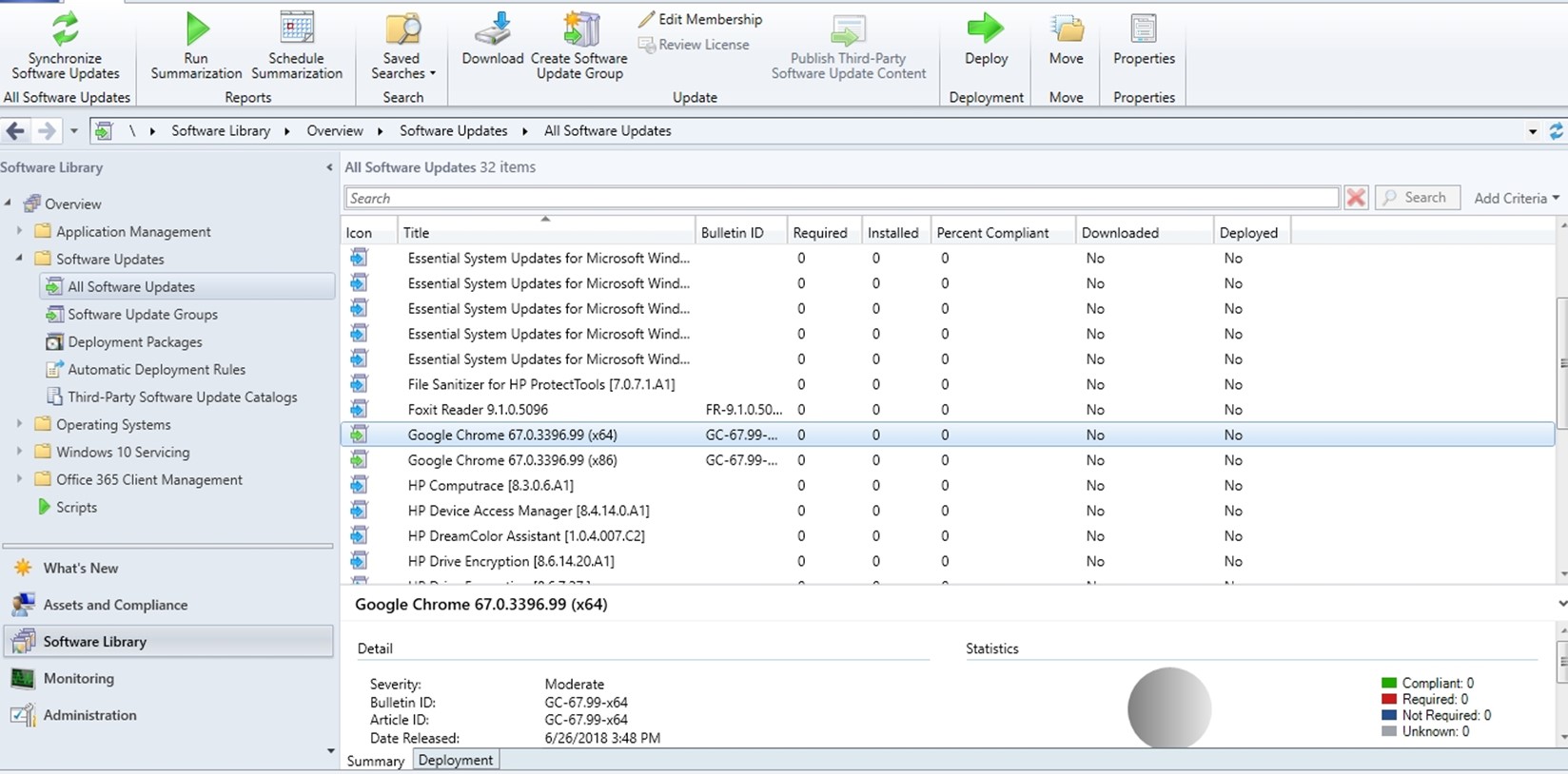Click update icon for HP Drive Encryption
This screenshot has width=1568, height=774.
click(x=358, y=561)
